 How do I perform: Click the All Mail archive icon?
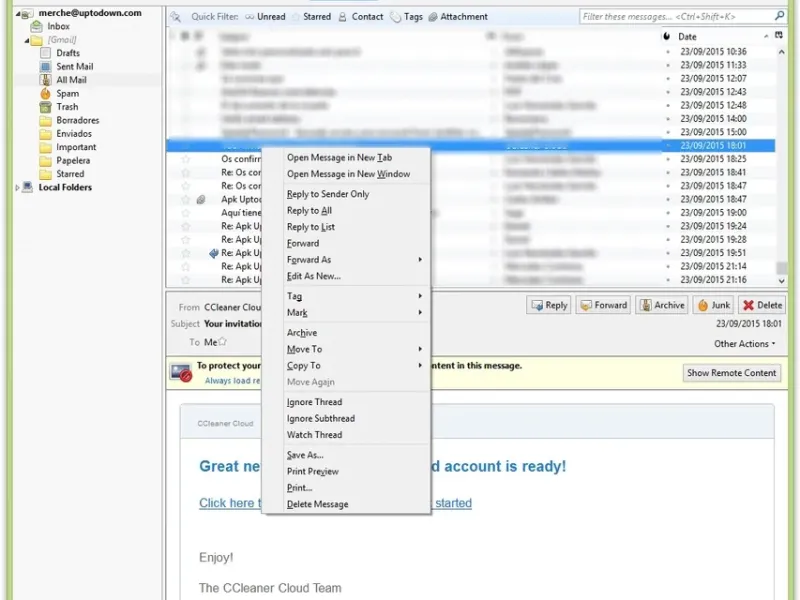(x=45, y=80)
